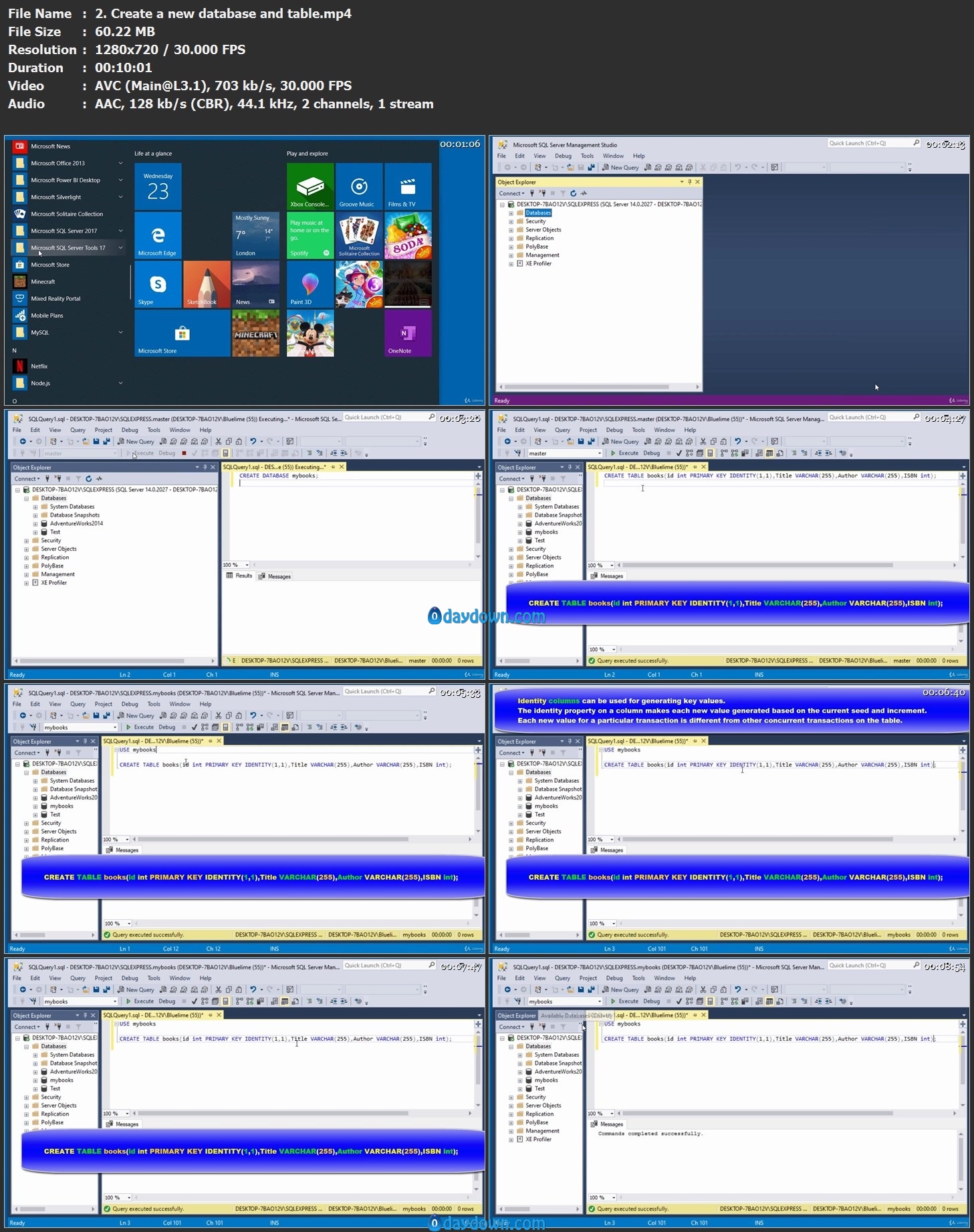974x1232 pixels.
Task: Click Execute in the 00:04:27 frame
Action: coord(624,453)
